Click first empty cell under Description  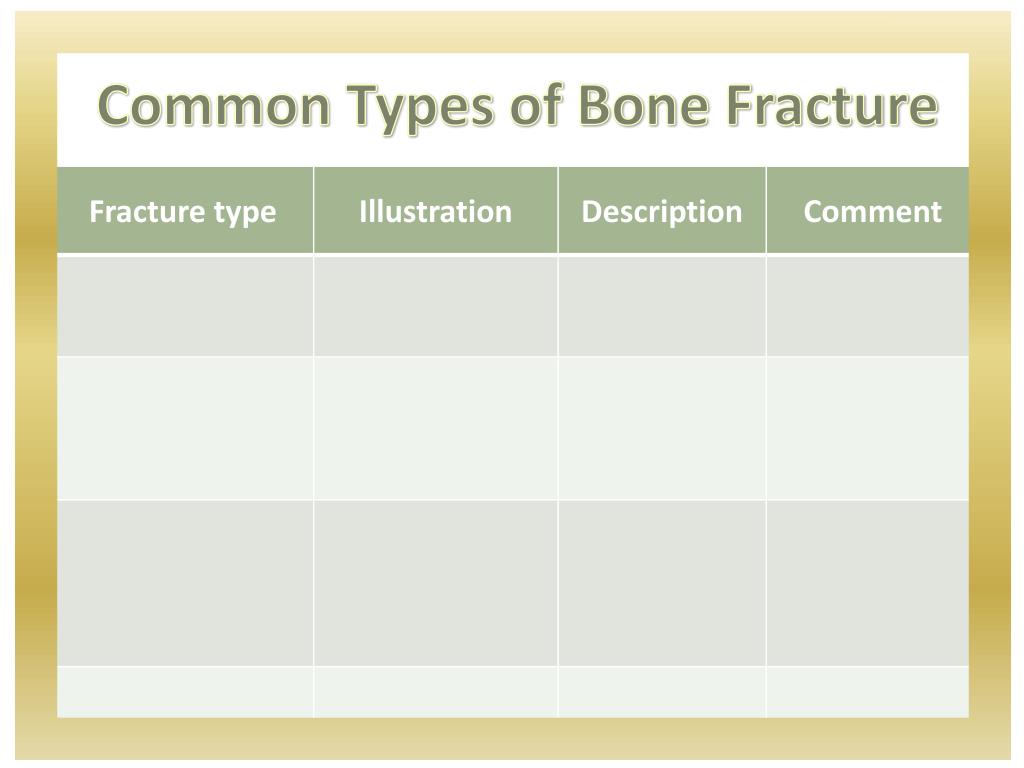point(662,306)
